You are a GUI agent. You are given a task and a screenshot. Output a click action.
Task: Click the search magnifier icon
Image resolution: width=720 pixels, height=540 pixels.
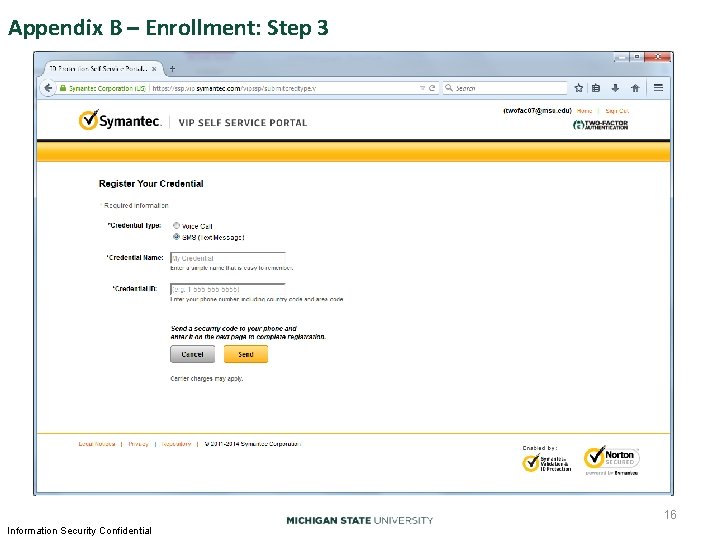[x=449, y=88]
